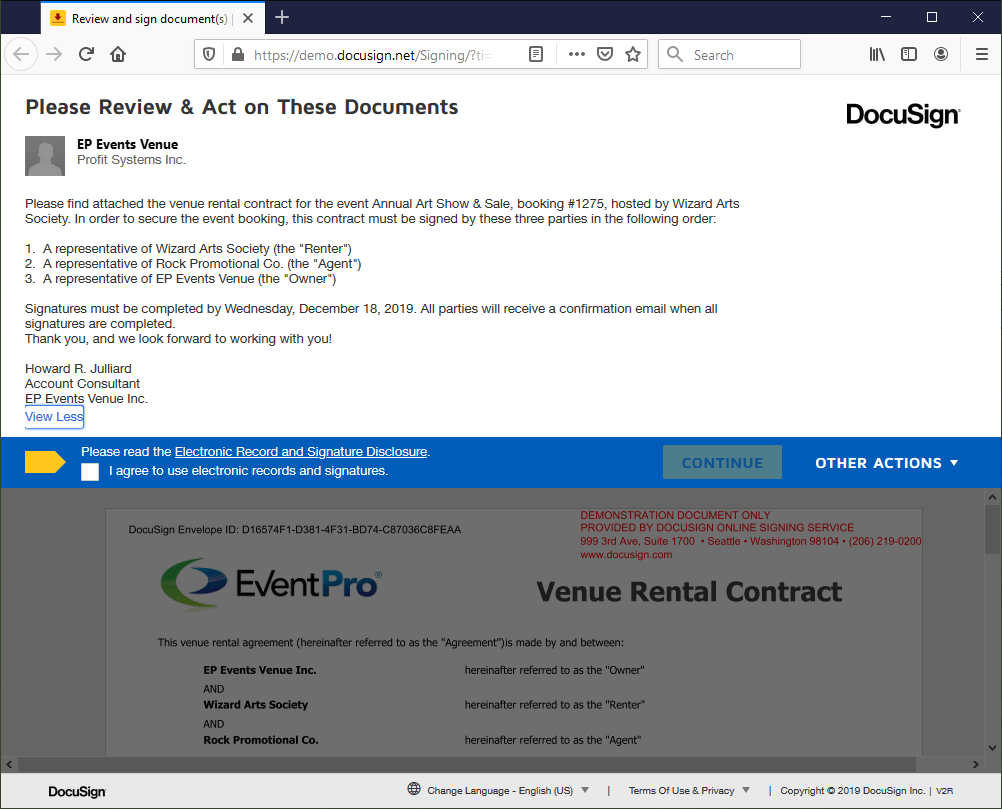View site security padlock details
The image size is (1002, 809).
(238, 54)
